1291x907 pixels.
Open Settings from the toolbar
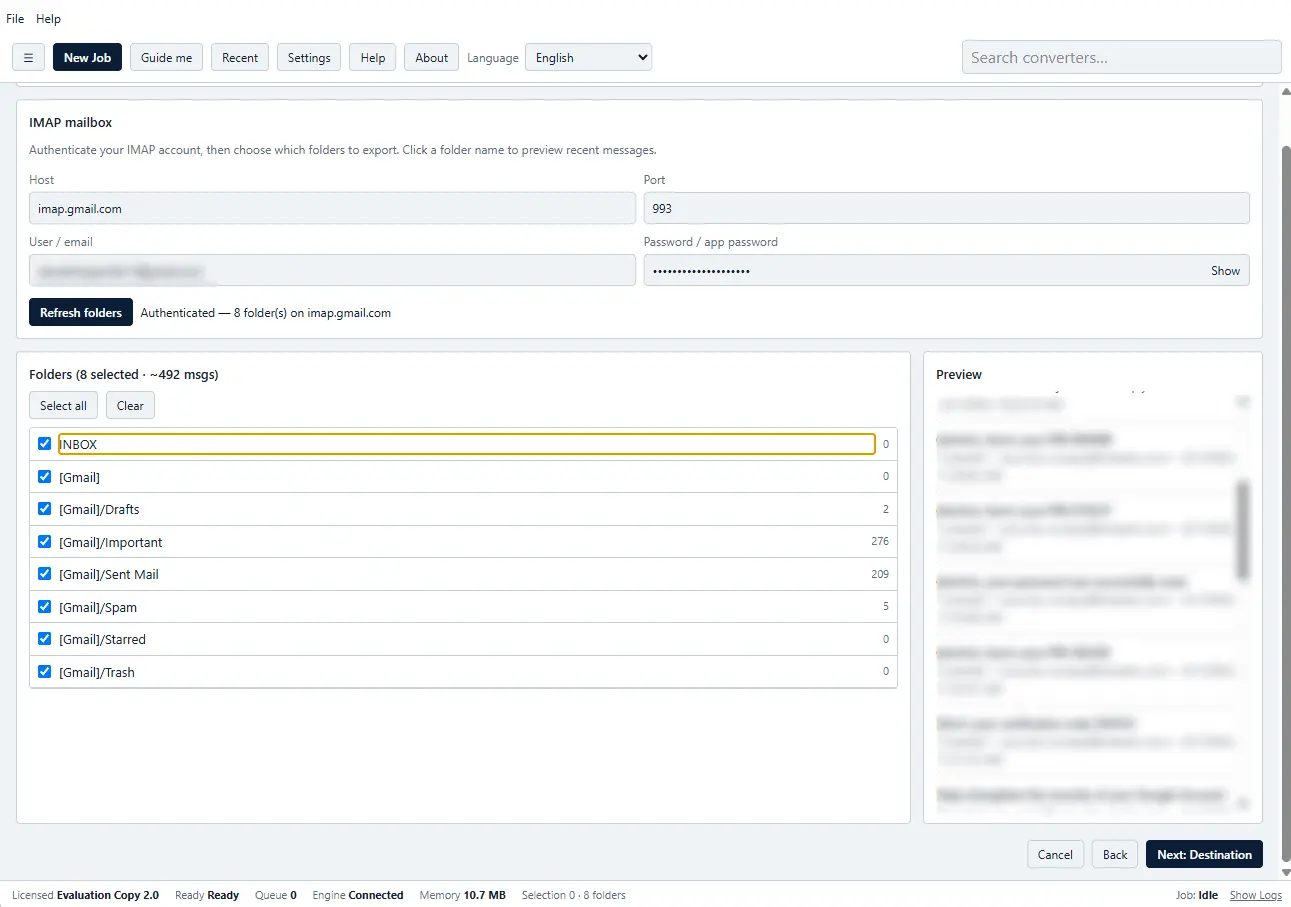coord(309,57)
